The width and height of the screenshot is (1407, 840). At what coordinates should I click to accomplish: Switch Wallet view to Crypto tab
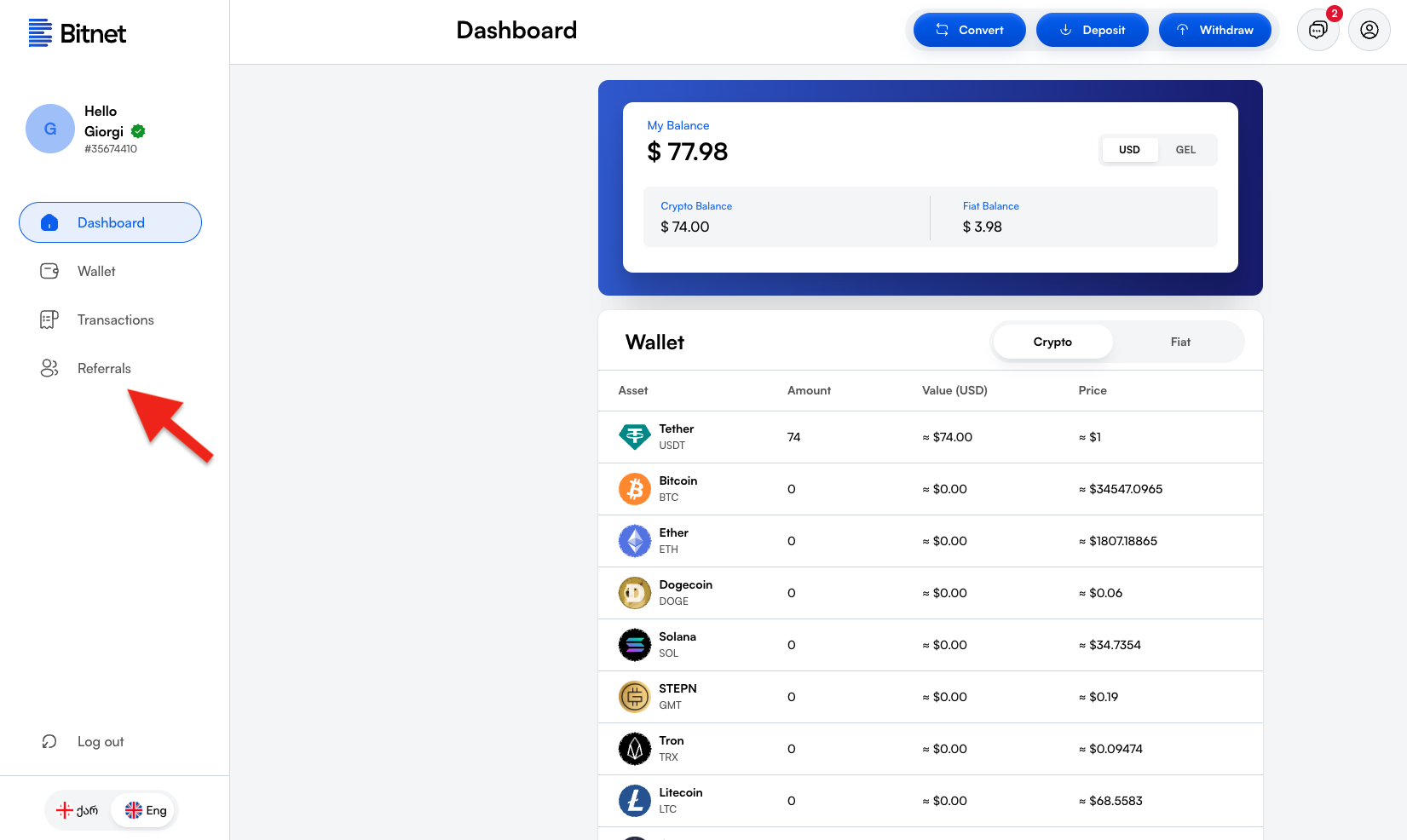(1052, 342)
